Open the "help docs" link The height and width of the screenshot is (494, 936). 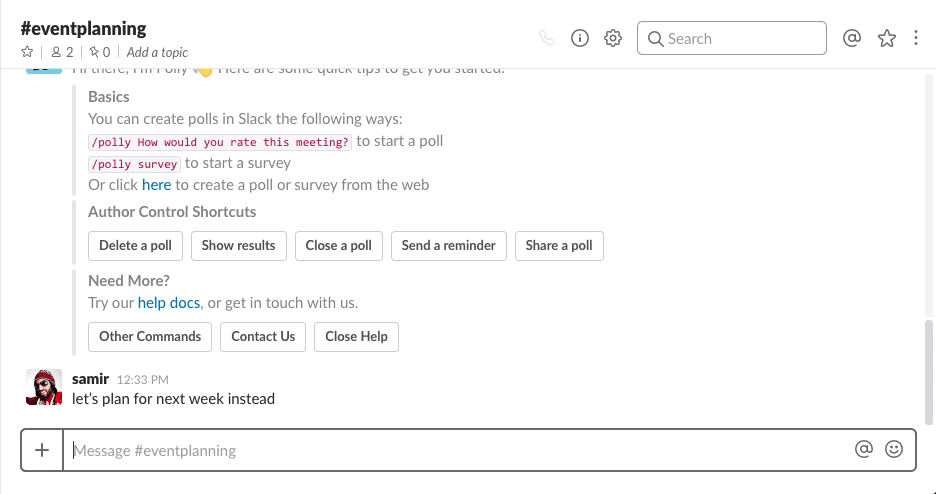click(169, 303)
